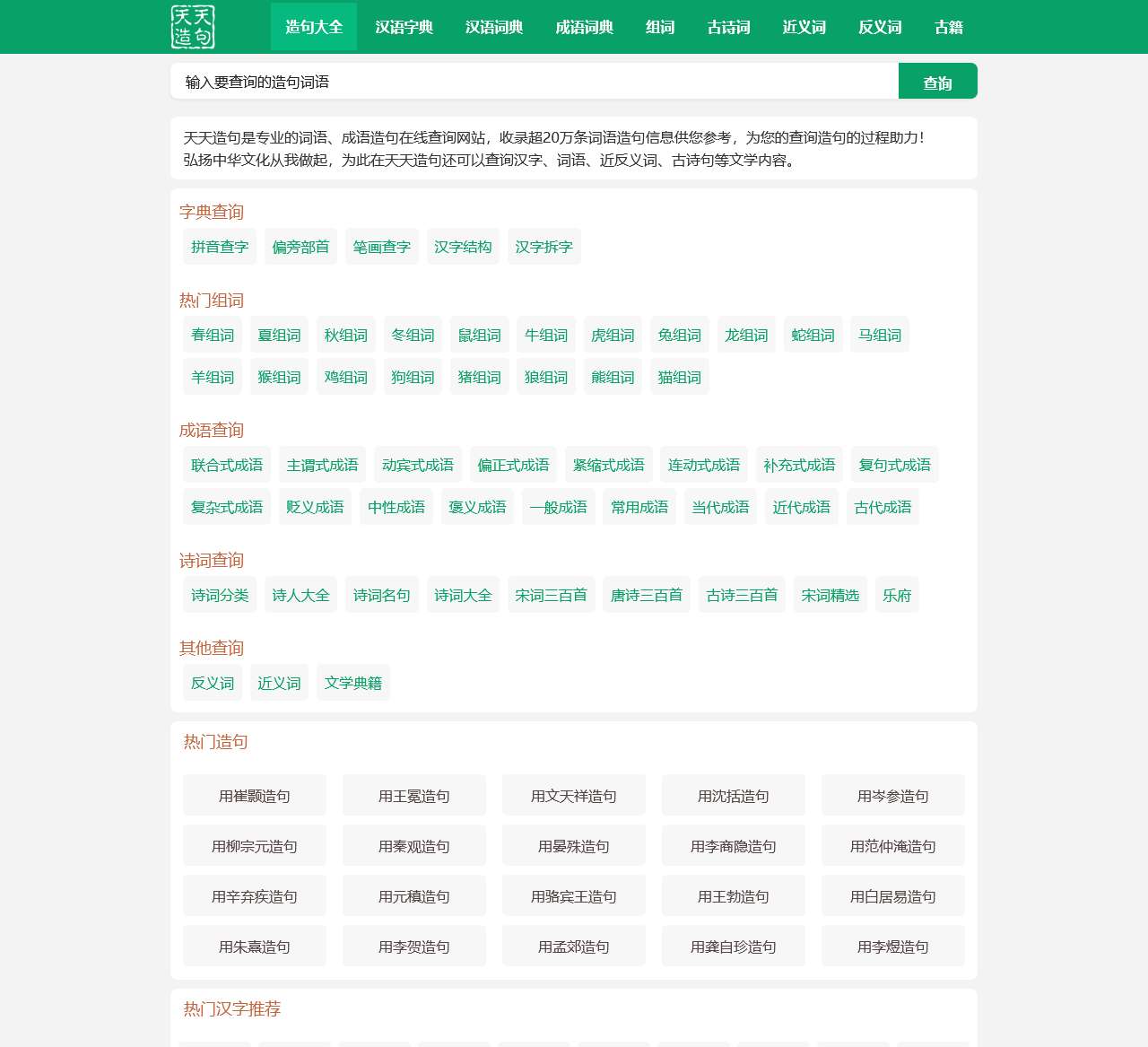Select the 用范仲淹造句 button
This screenshot has width=1148, height=1047.
(x=892, y=846)
